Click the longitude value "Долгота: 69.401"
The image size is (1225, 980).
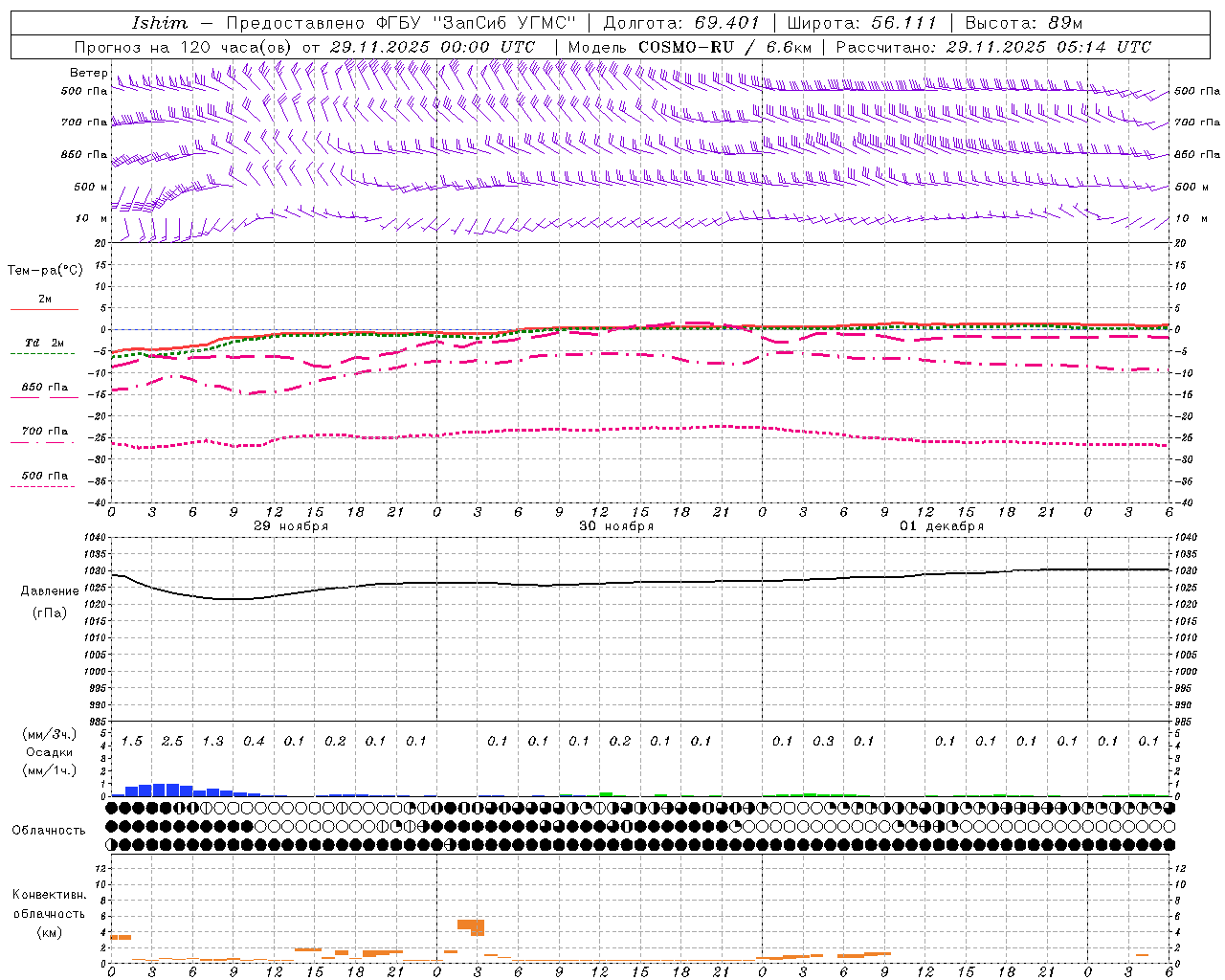(681, 23)
